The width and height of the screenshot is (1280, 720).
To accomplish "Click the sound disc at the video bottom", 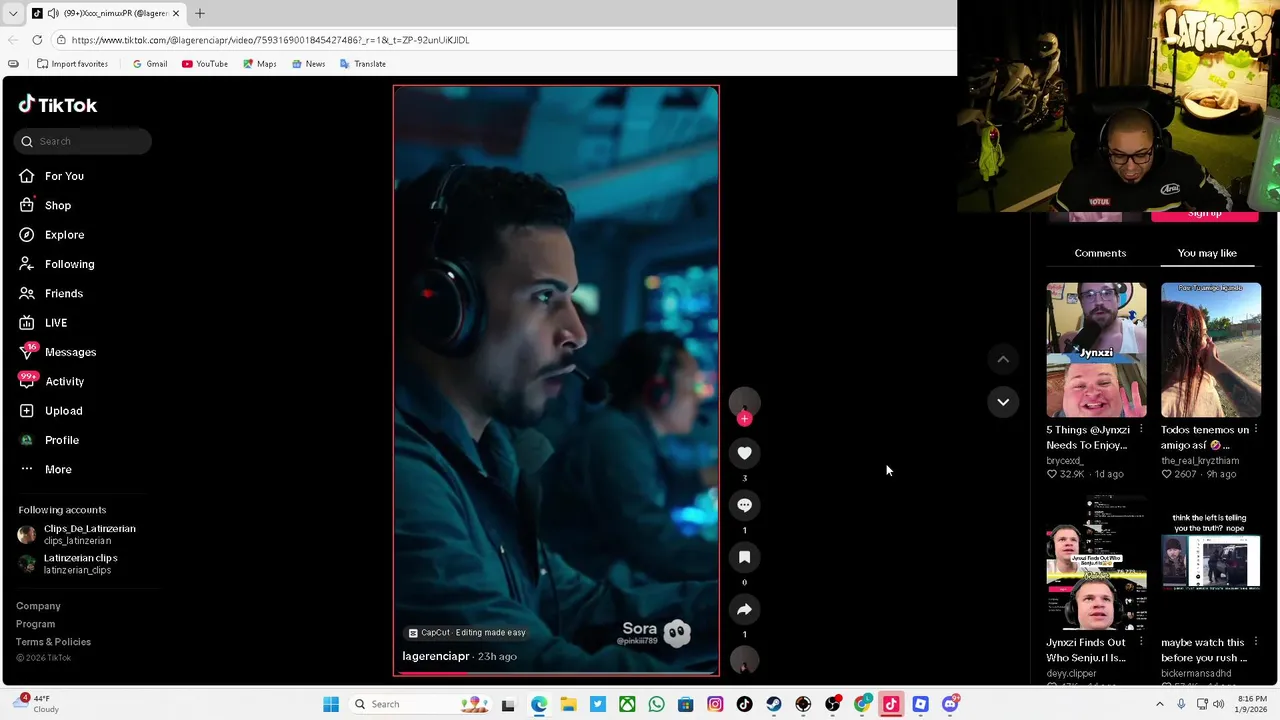I will (744, 660).
